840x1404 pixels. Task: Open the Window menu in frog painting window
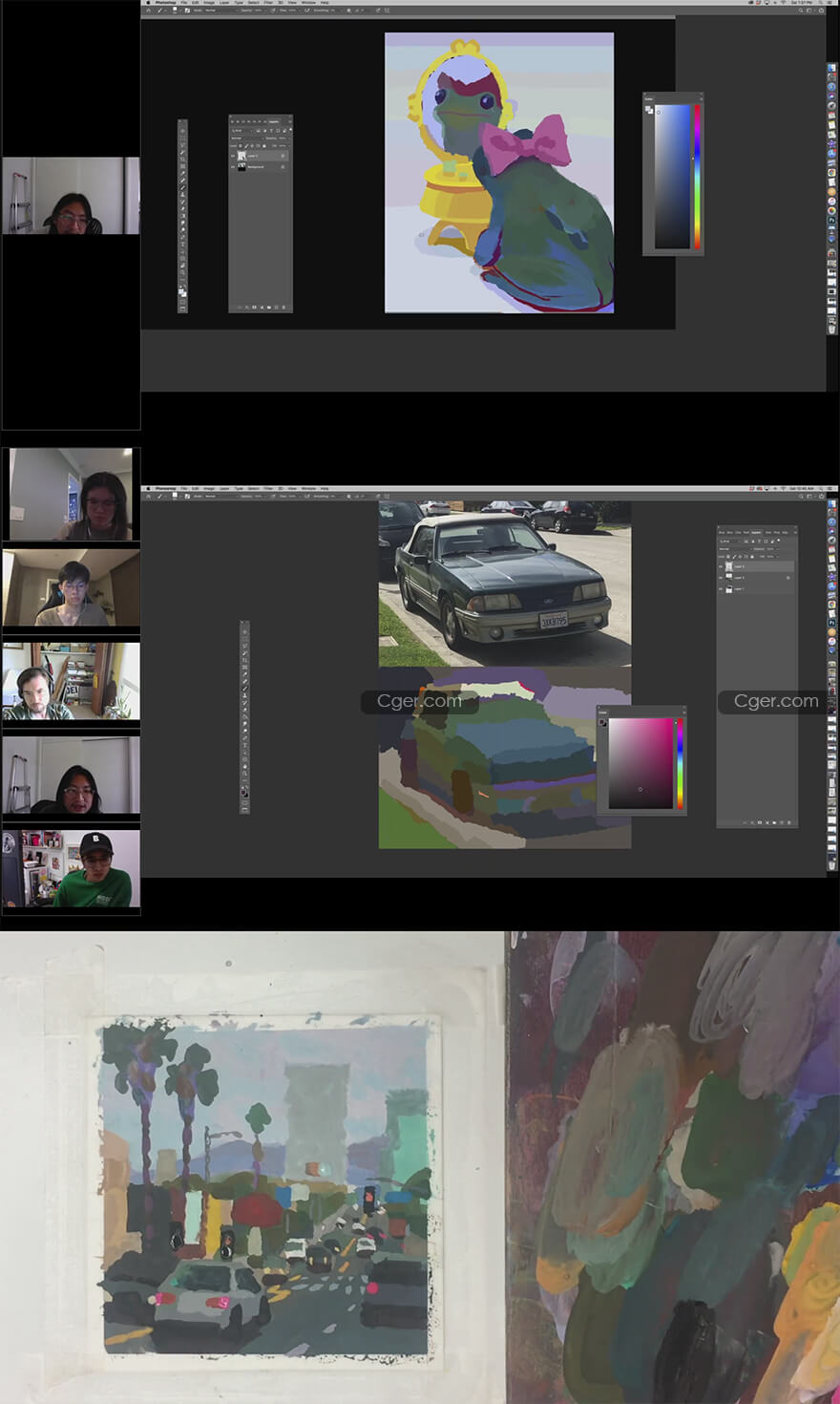[308, 3]
